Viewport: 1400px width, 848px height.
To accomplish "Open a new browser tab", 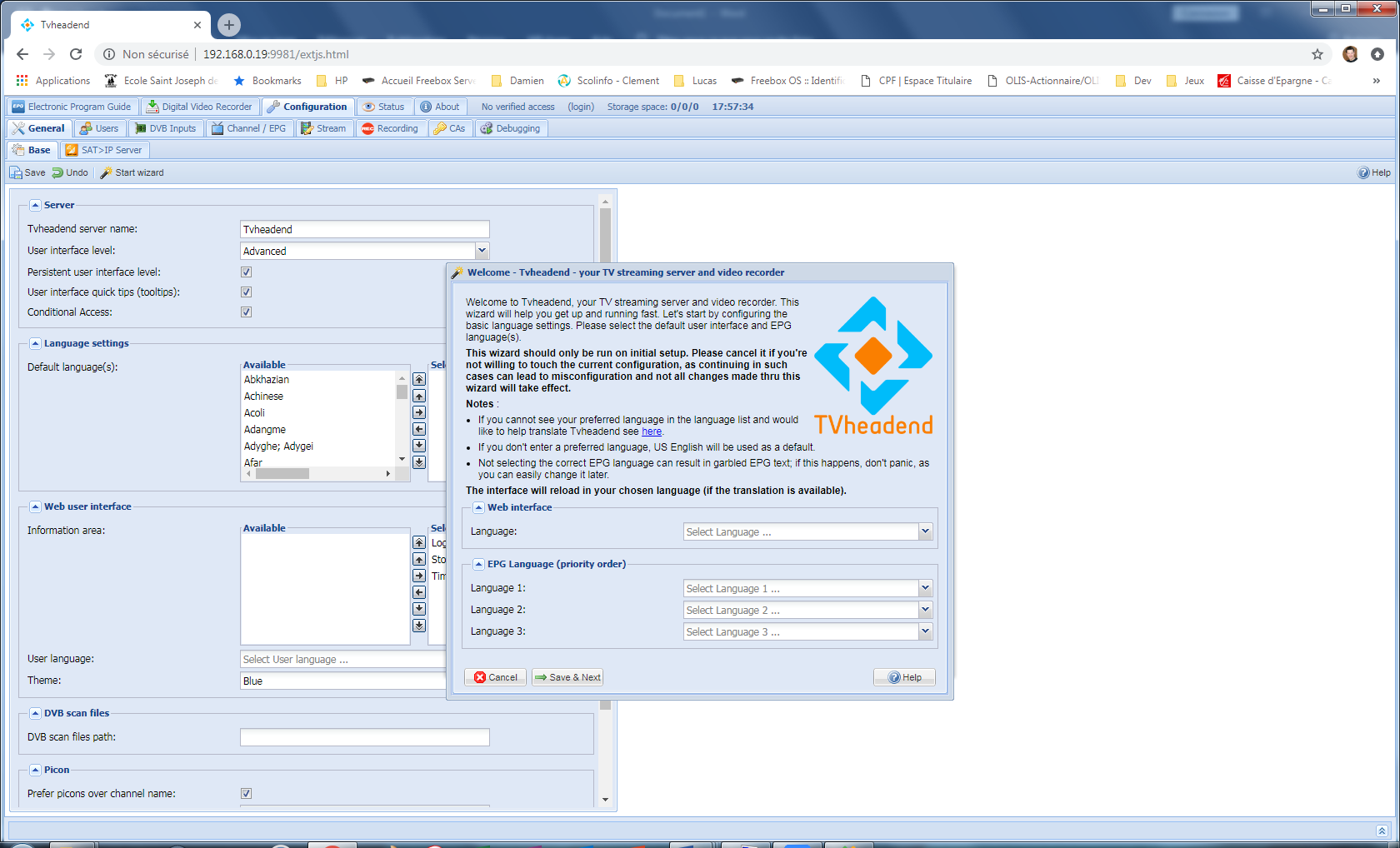I will click(229, 25).
